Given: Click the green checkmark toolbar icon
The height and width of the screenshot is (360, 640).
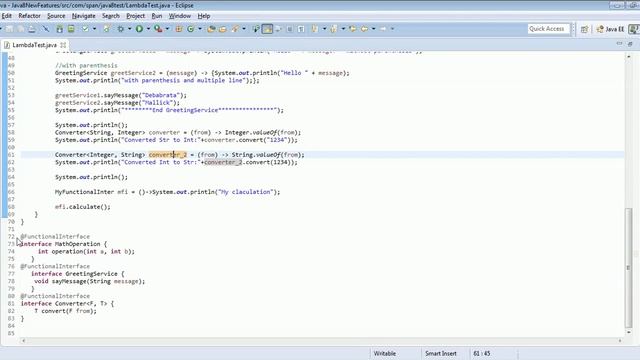Looking at the screenshot, I should (x=85, y=29).
